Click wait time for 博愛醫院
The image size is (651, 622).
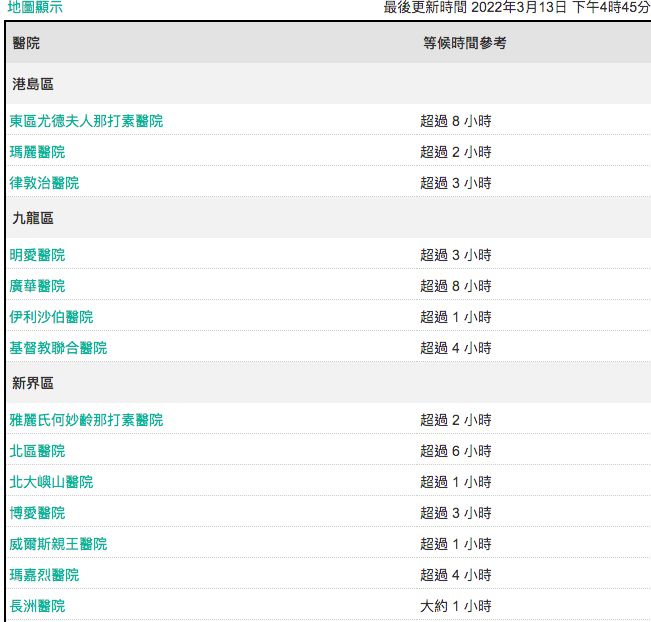456,513
